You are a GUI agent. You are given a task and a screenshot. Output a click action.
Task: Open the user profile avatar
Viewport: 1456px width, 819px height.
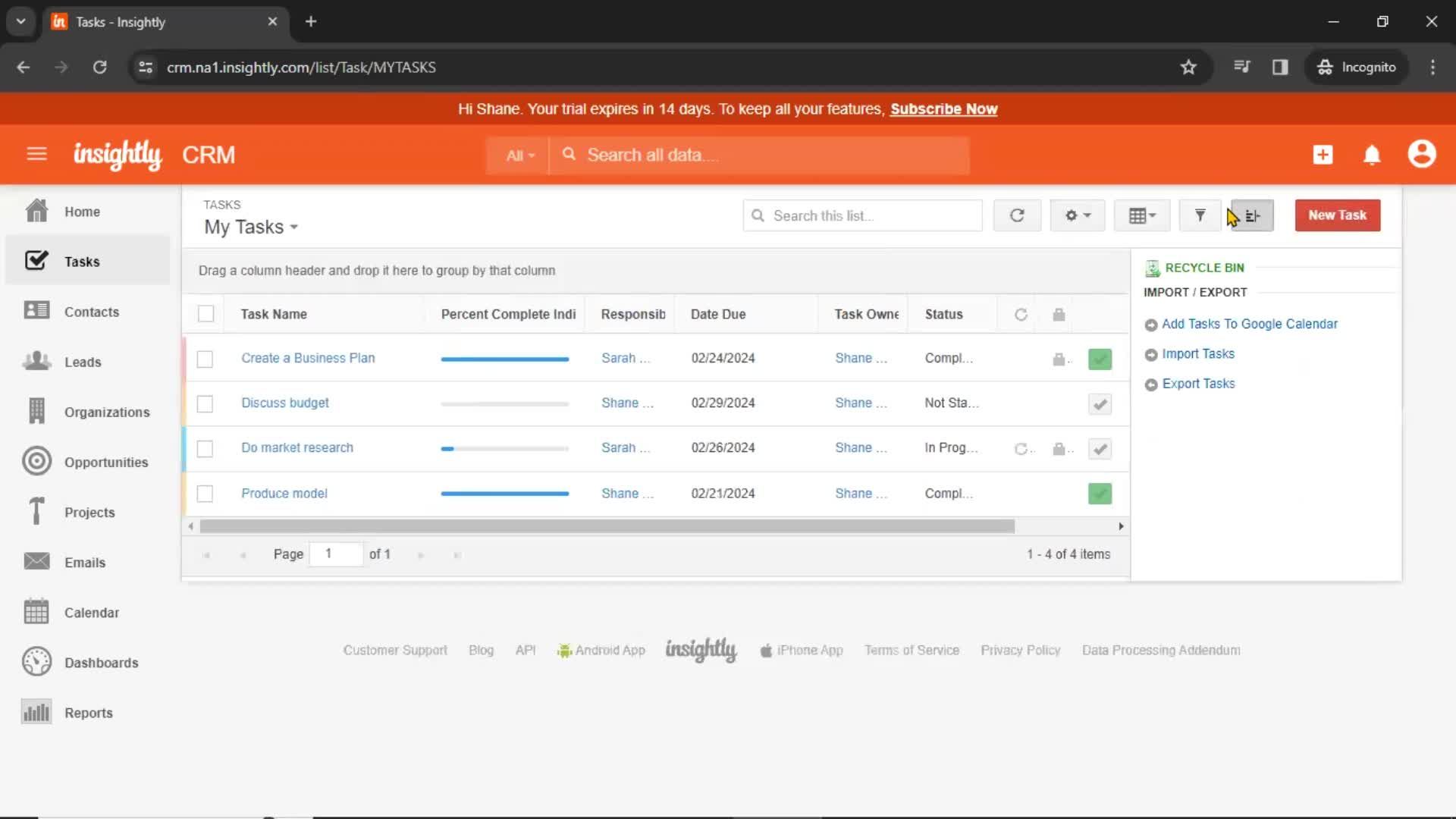point(1422,154)
